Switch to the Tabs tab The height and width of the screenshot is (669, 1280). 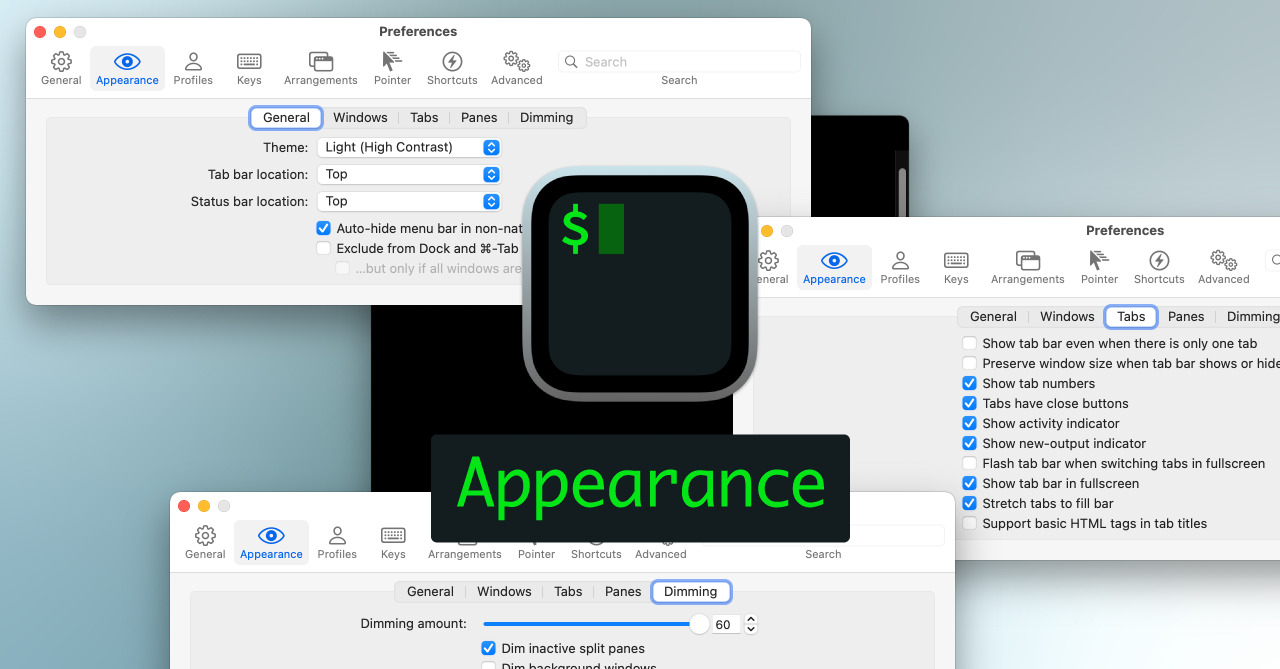pyautogui.click(x=424, y=117)
